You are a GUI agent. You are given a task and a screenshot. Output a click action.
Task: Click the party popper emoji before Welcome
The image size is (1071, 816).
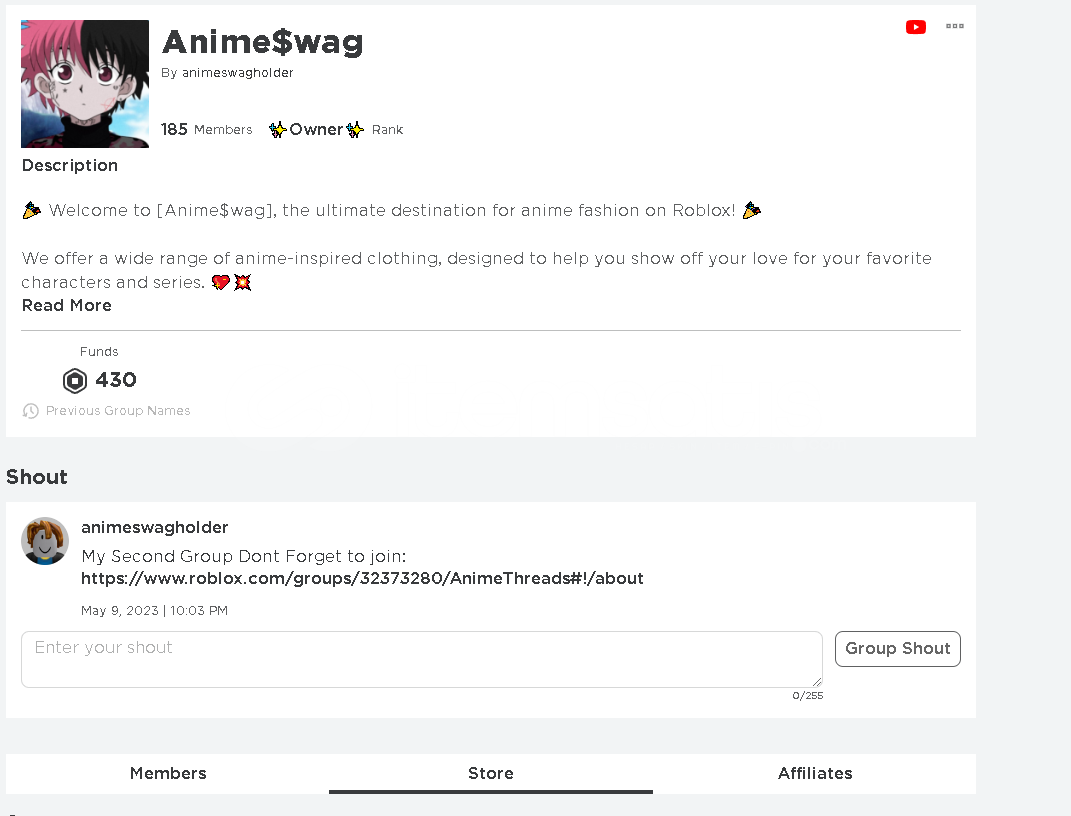coord(31,210)
